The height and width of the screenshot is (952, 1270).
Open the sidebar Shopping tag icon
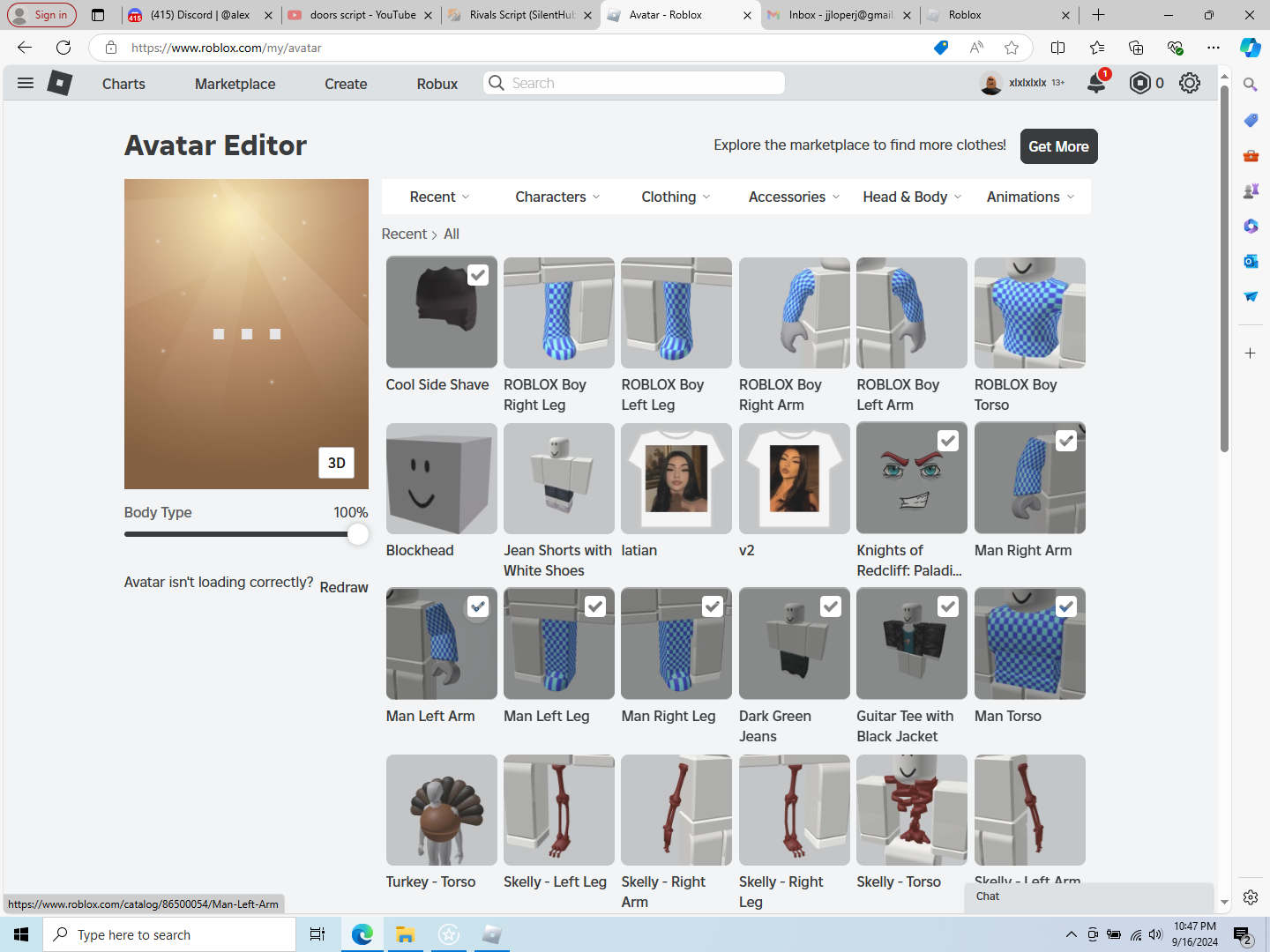coord(1250,120)
